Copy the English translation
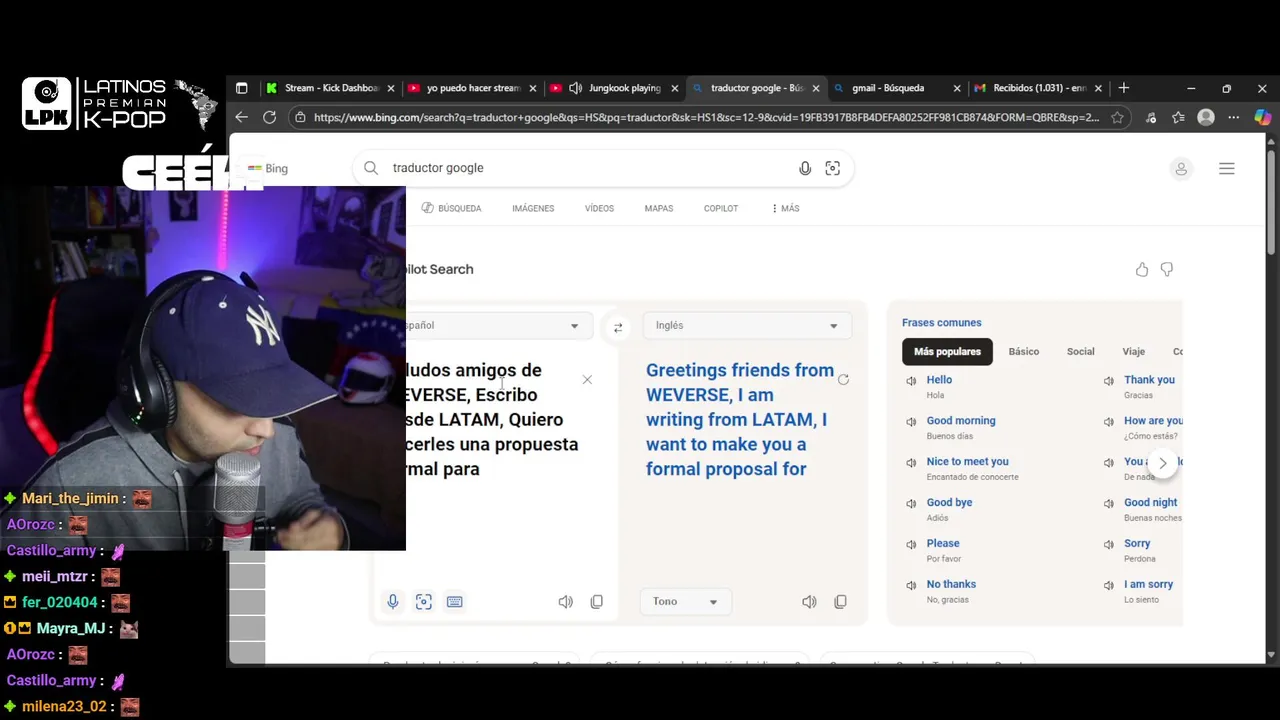Image resolution: width=1280 pixels, height=720 pixels. pos(840,601)
